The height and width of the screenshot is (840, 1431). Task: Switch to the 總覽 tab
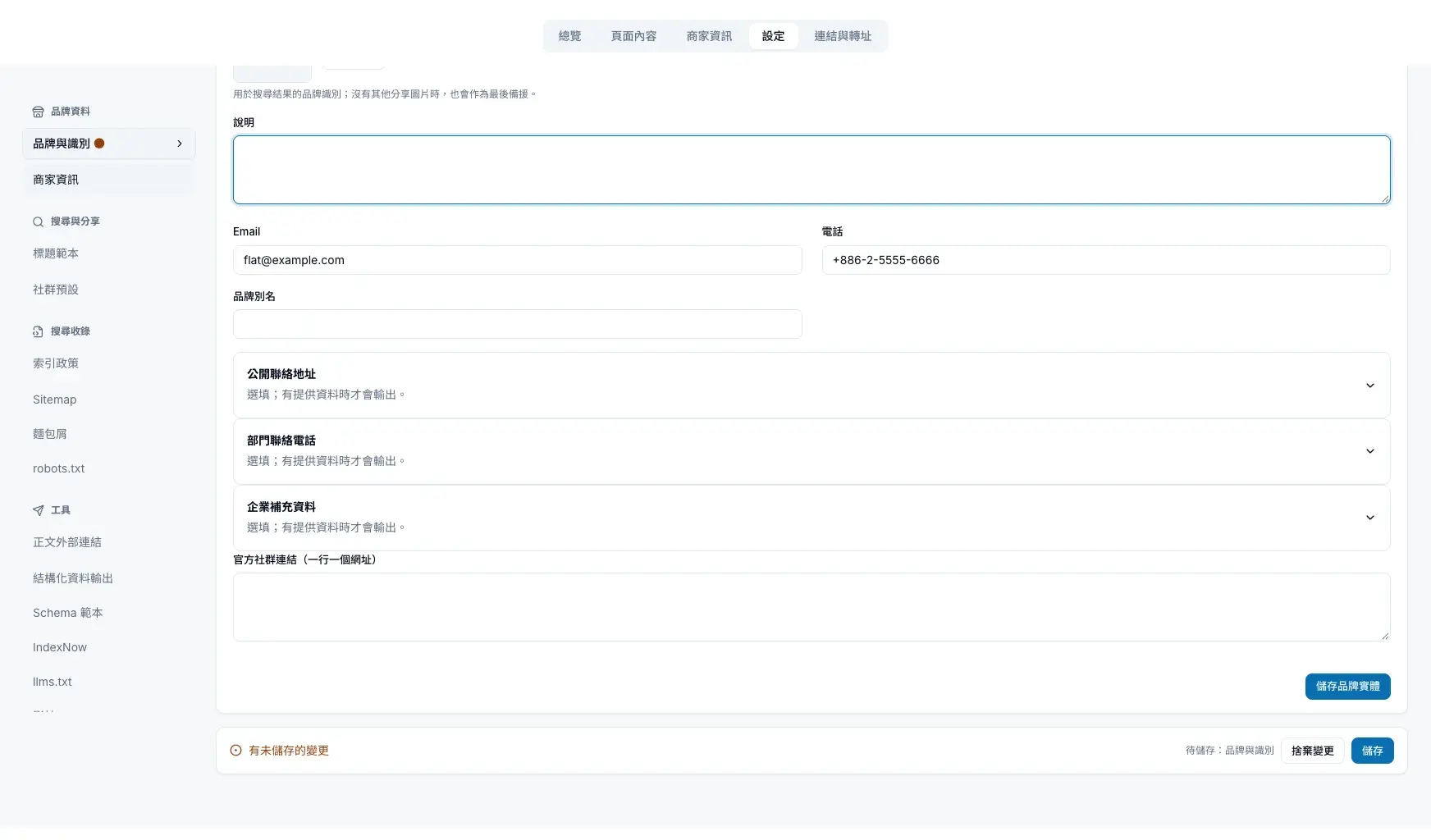click(x=569, y=36)
